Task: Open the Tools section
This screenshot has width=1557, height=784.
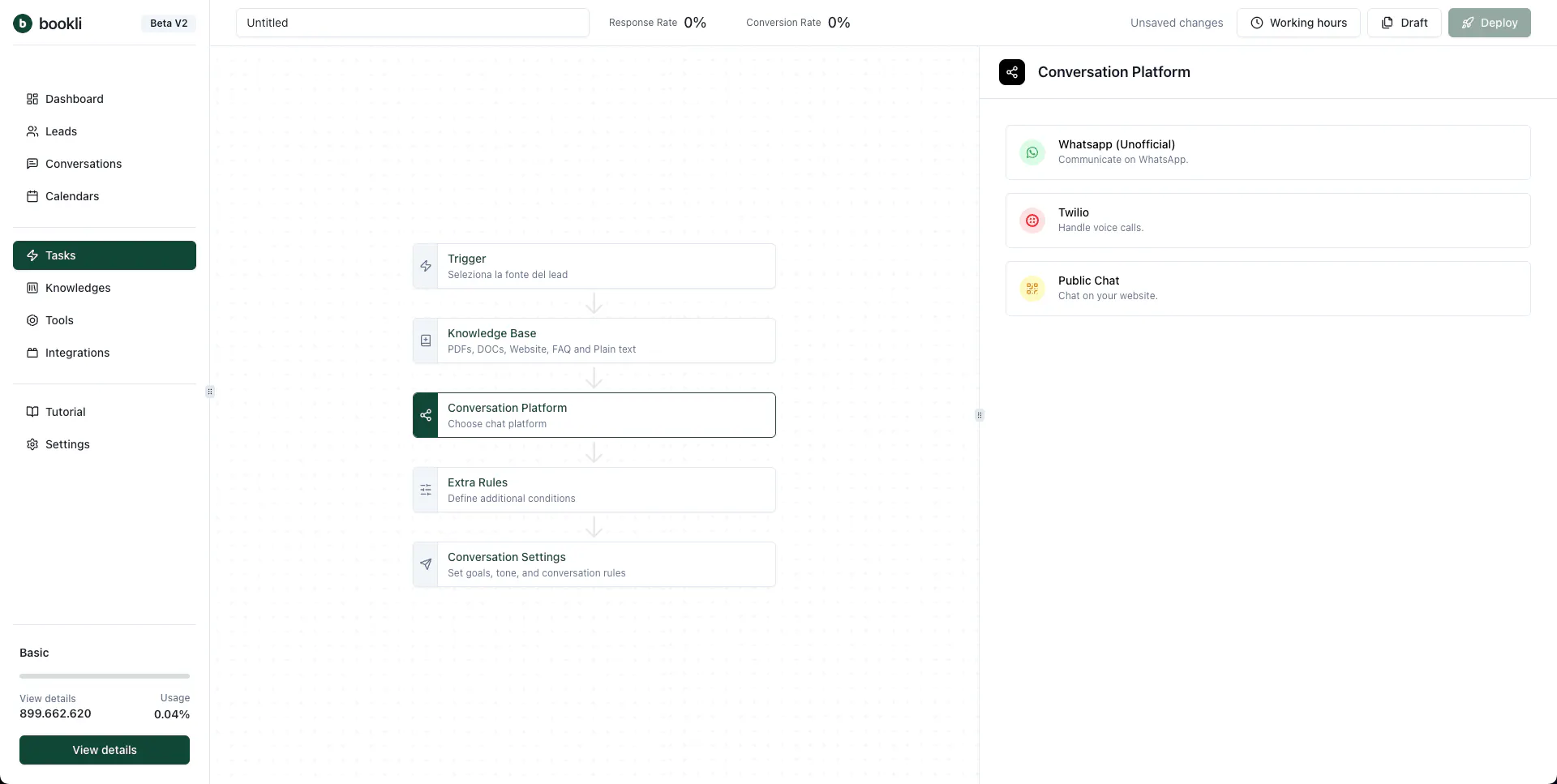Action: pos(105,320)
